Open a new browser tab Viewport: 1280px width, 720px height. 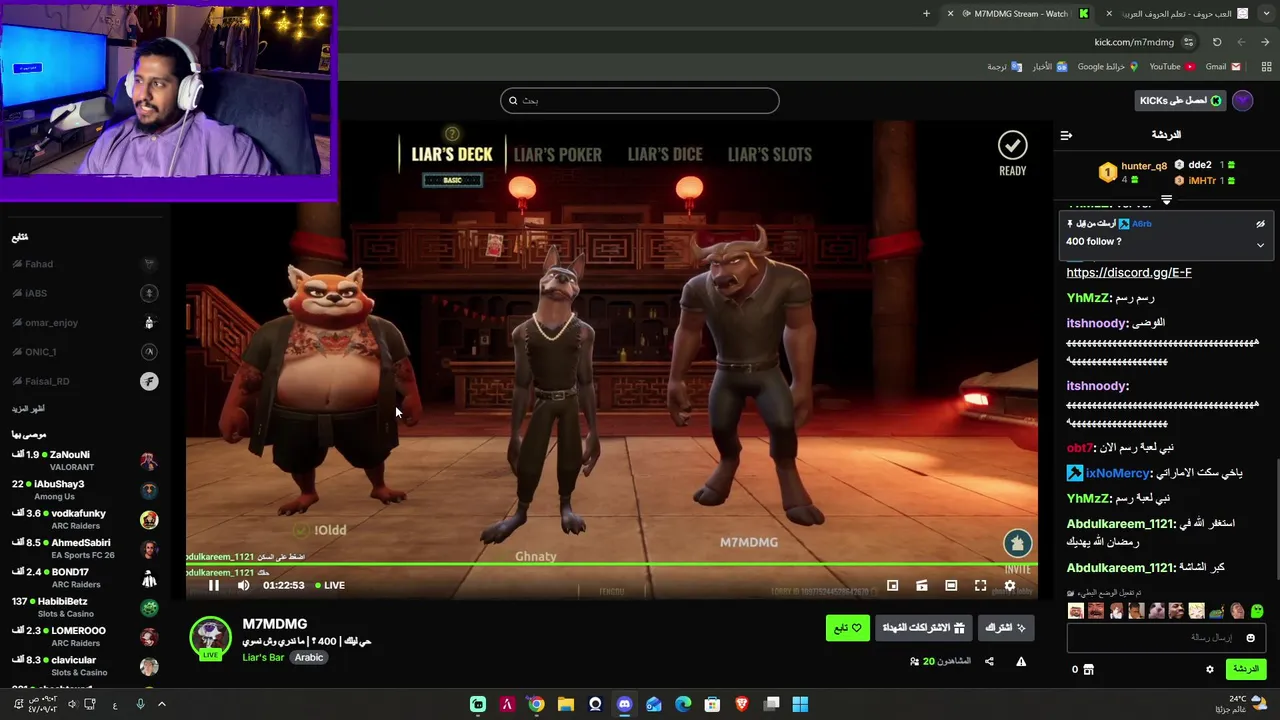pyautogui.click(x=926, y=13)
